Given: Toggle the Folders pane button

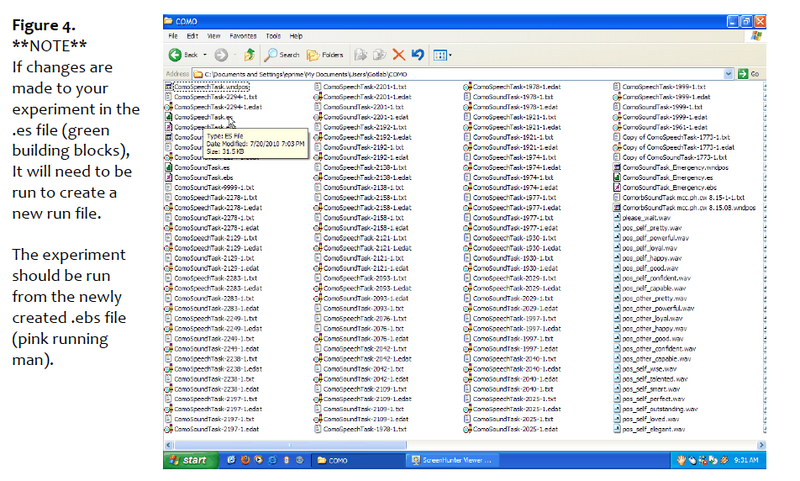Looking at the screenshot, I should (x=325, y=55).
